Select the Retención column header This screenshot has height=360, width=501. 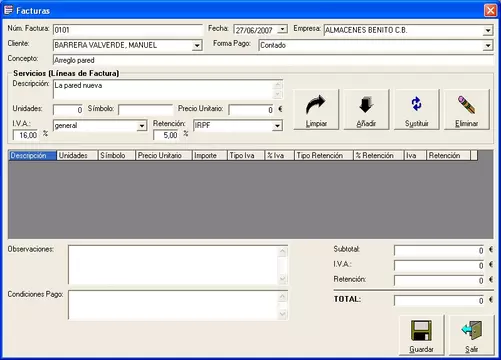tap(449, 156)
